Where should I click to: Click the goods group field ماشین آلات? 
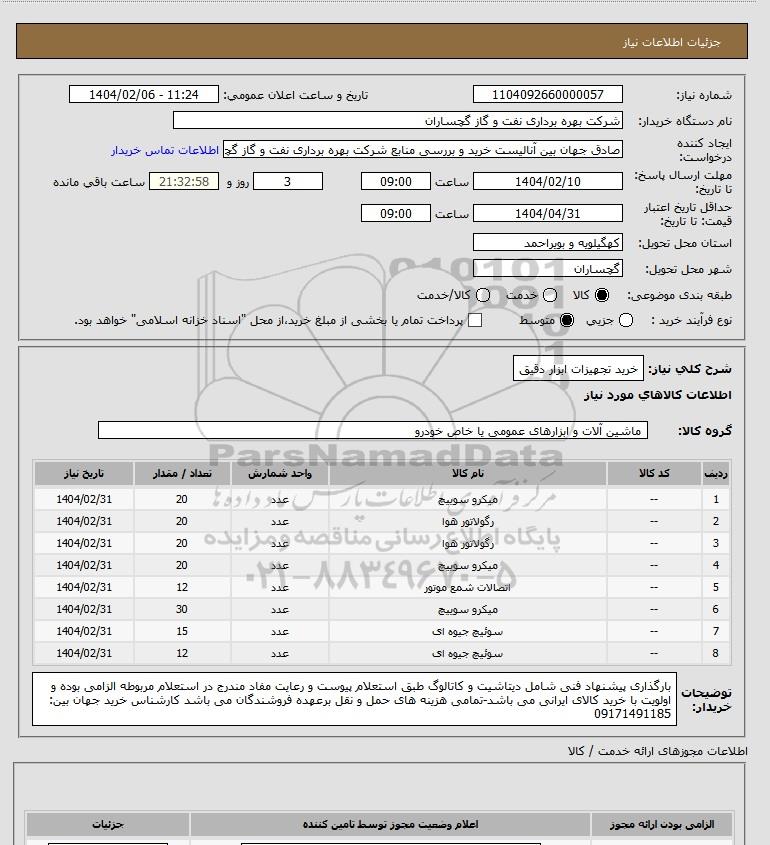[x=373, y=431]
